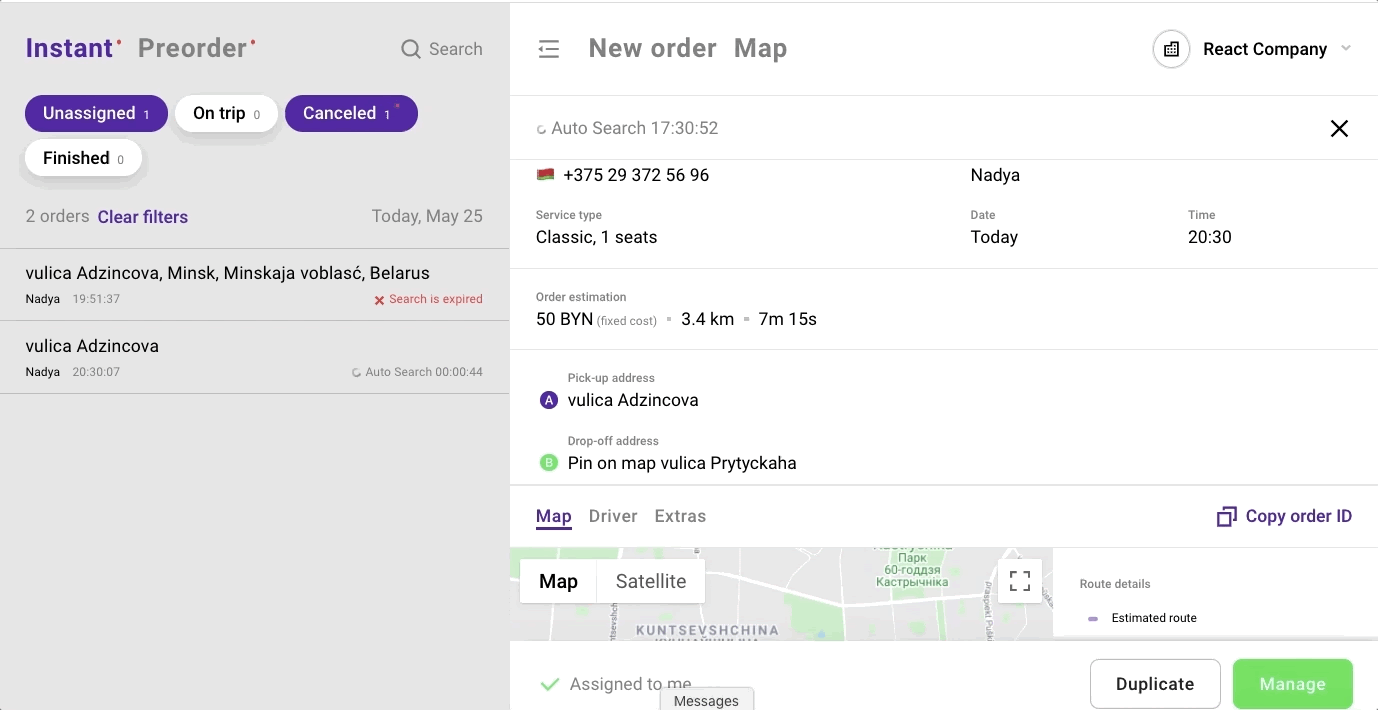Close the order details panel
Viewport: 1378px width, 710px height.
pyautogui.click(x=1339, y=128)
